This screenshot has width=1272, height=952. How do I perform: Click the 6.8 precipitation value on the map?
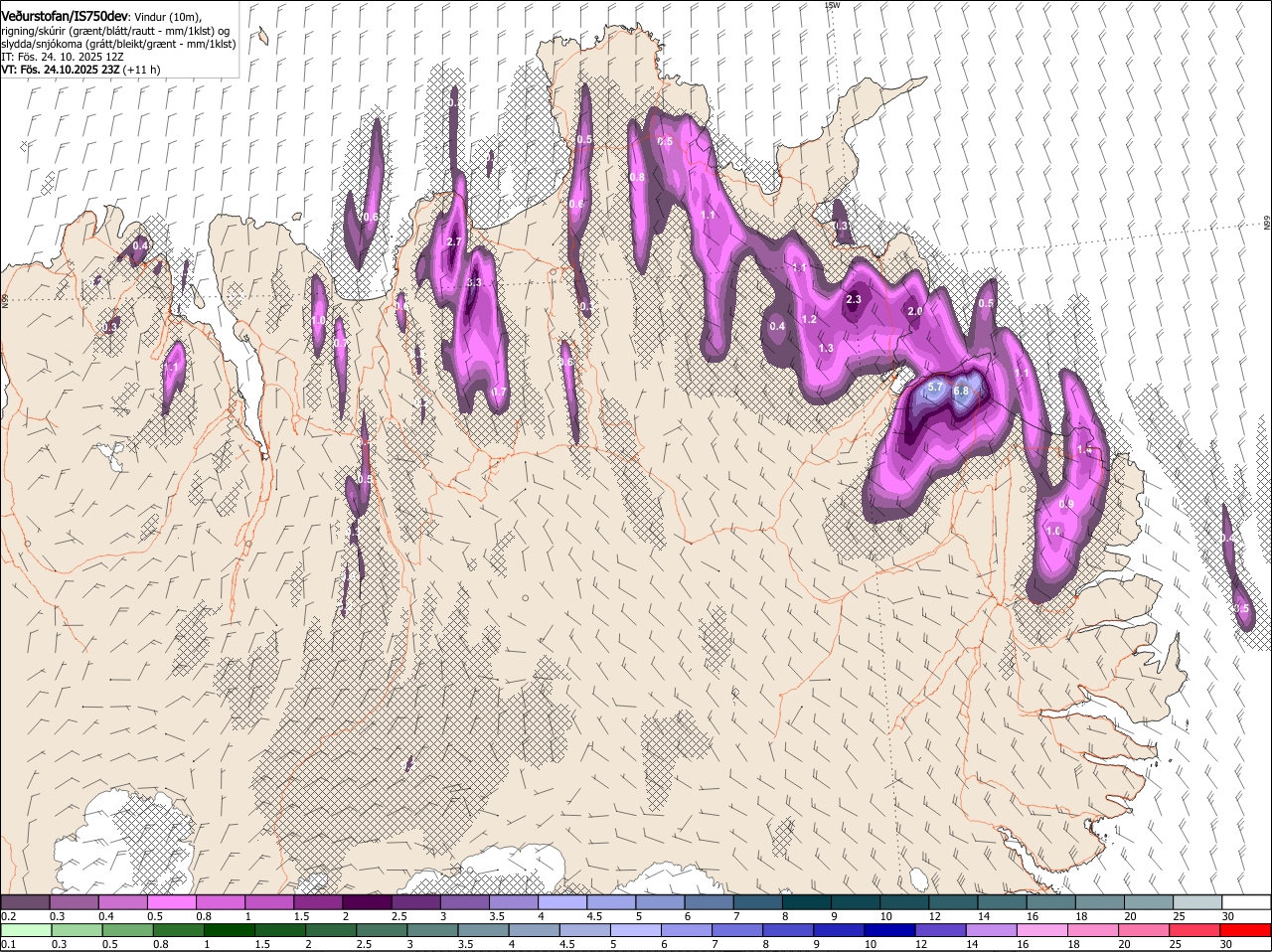961,391
